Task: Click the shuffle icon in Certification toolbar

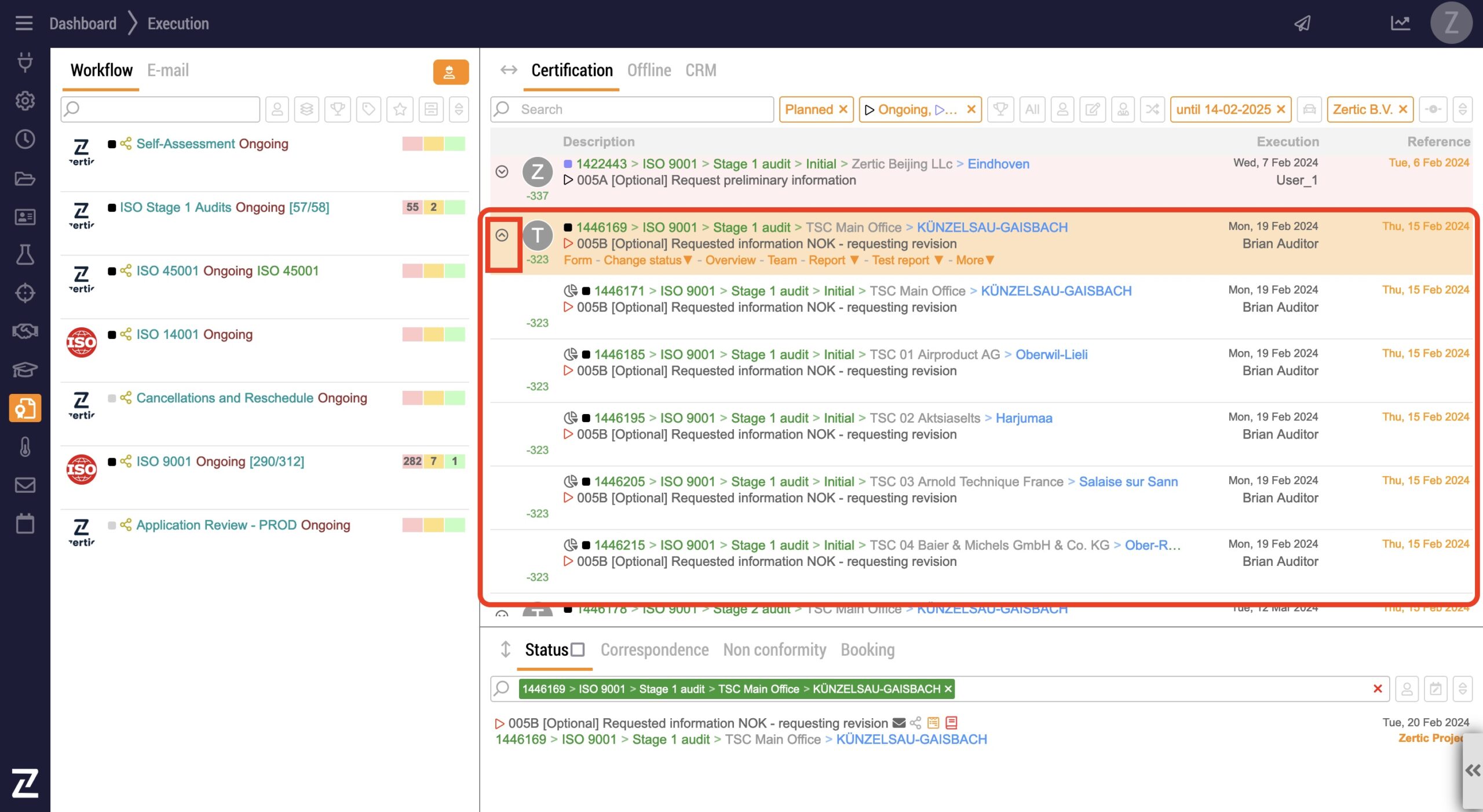Action: [x=1152, y=109]
